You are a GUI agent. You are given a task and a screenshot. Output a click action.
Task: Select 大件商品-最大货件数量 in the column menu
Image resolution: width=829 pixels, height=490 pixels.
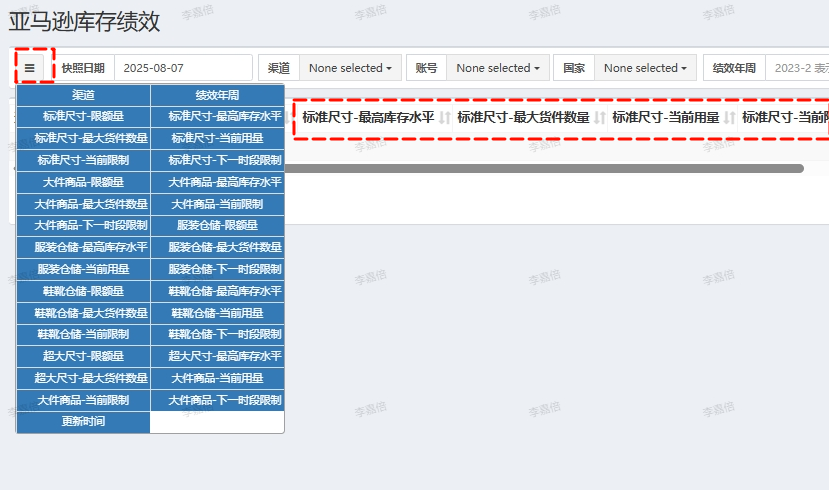click(84, 204)
